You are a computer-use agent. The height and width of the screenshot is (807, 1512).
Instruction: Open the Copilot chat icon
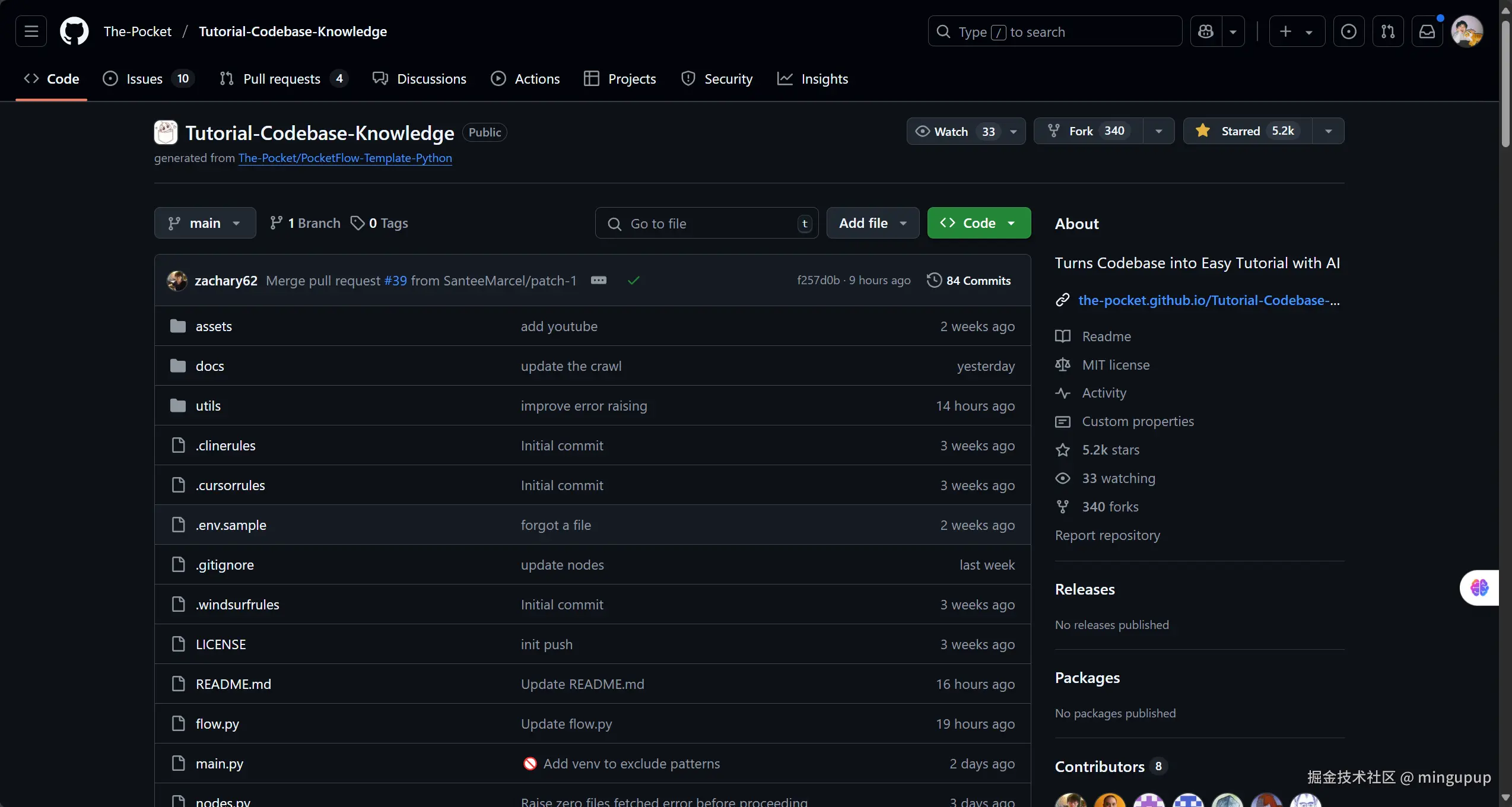pos(1206,31)
